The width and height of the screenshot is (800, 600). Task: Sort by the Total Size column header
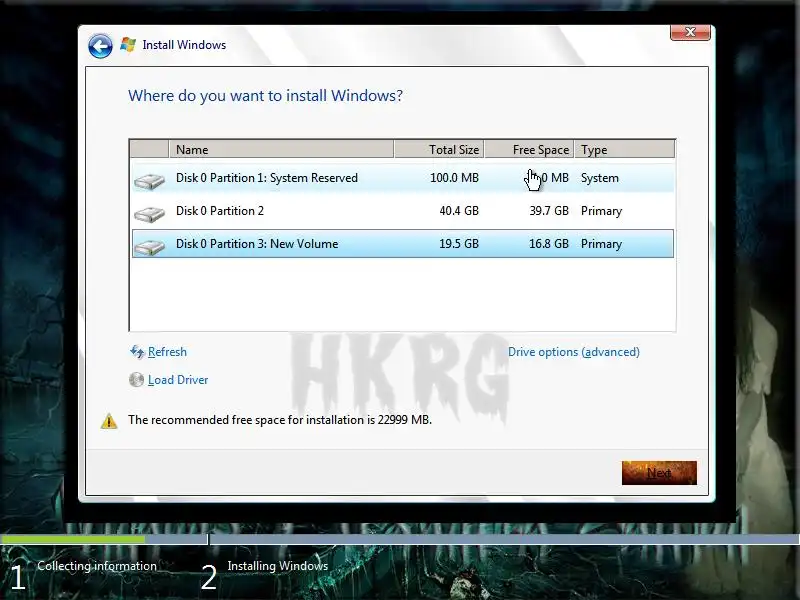click(x=439, y=149)
